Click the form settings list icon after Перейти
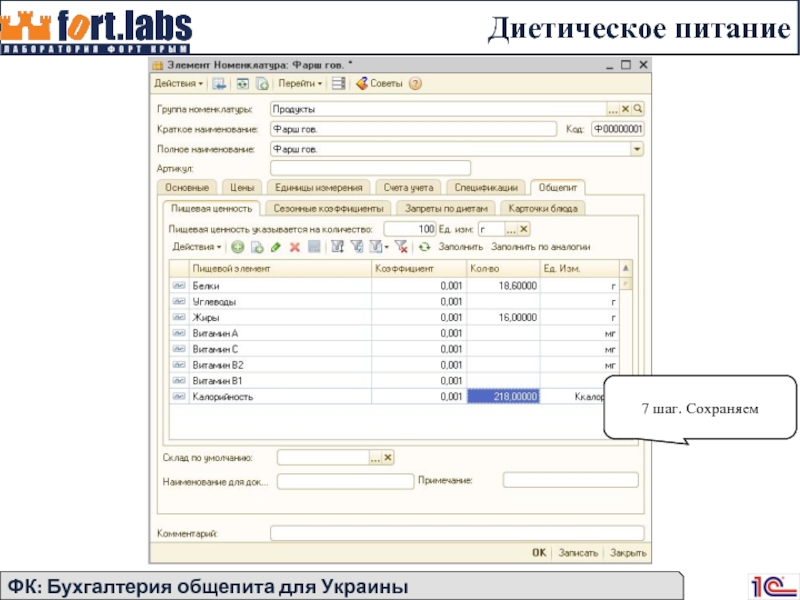The height and width of the screenshot is (600, 800). tap(338, 83)
